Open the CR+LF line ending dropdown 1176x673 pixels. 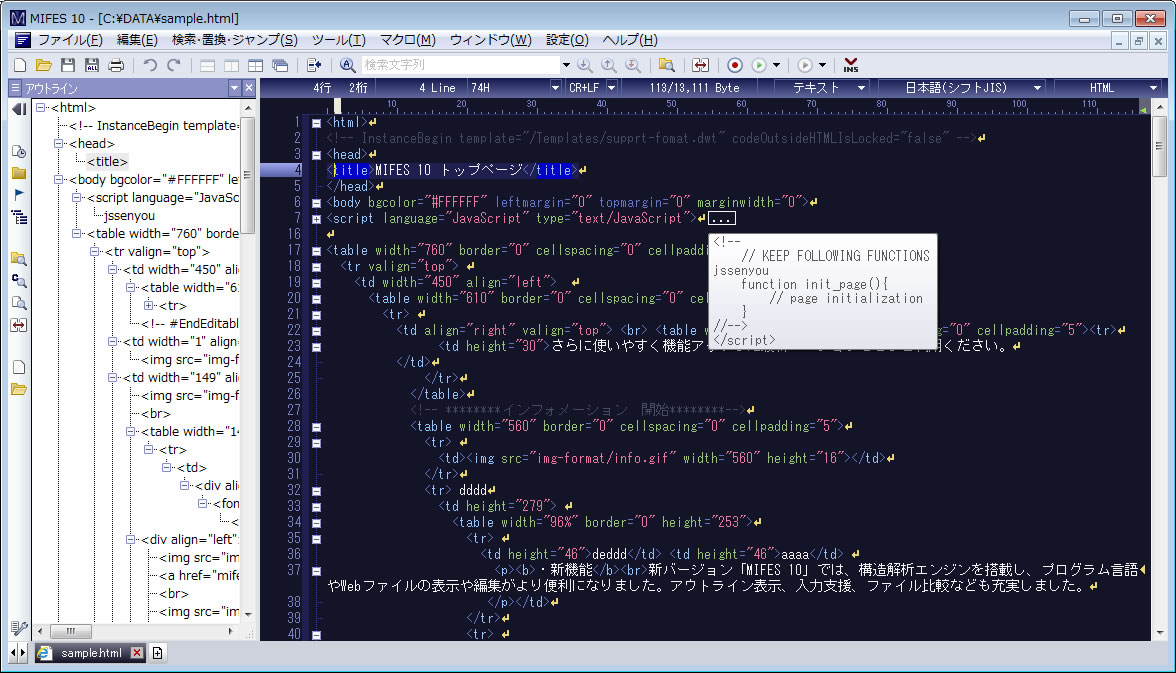click(x=611, y=88)
